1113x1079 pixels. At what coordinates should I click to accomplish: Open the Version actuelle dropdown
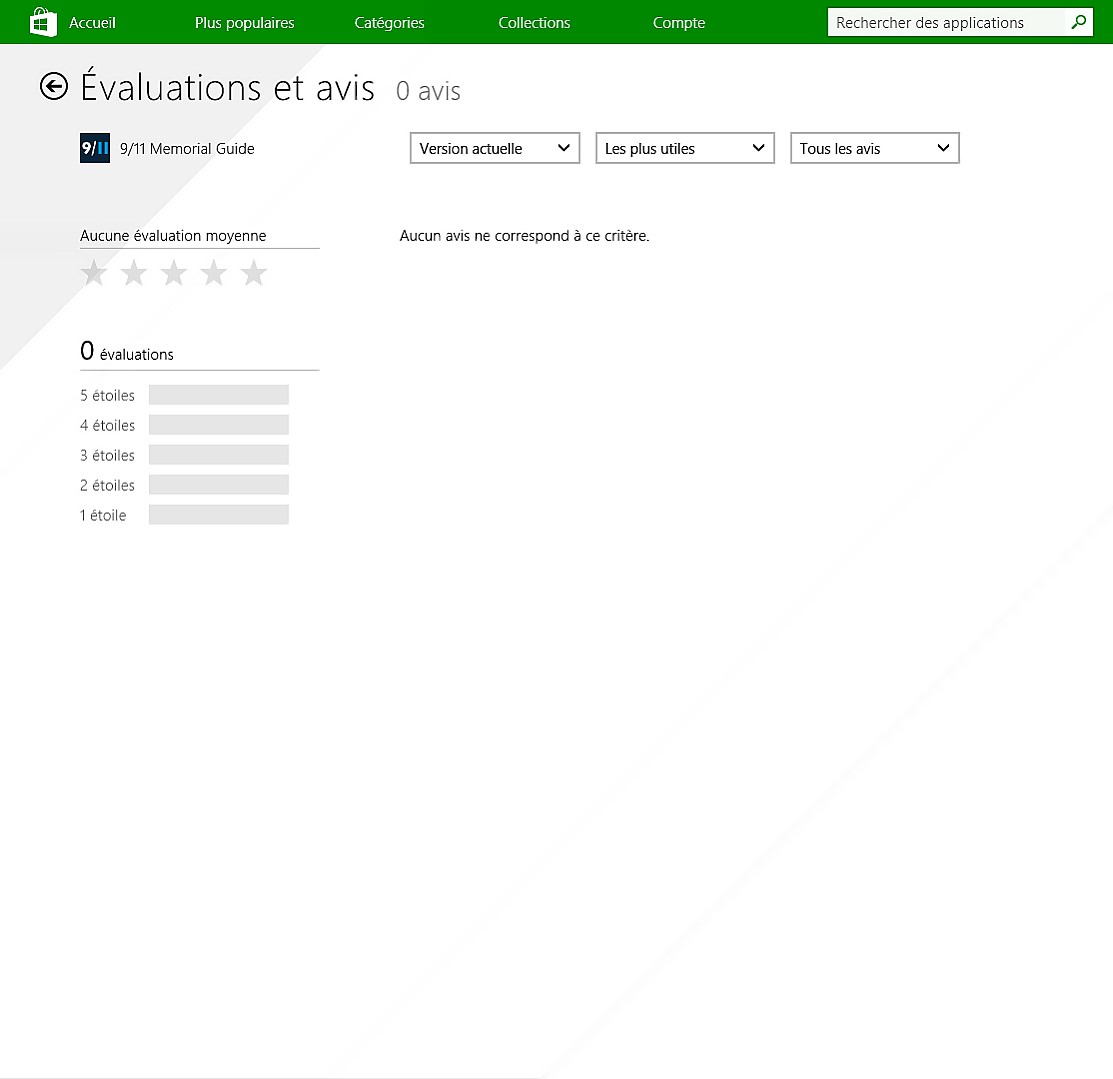pyautogui.click(x=495, y=148)
